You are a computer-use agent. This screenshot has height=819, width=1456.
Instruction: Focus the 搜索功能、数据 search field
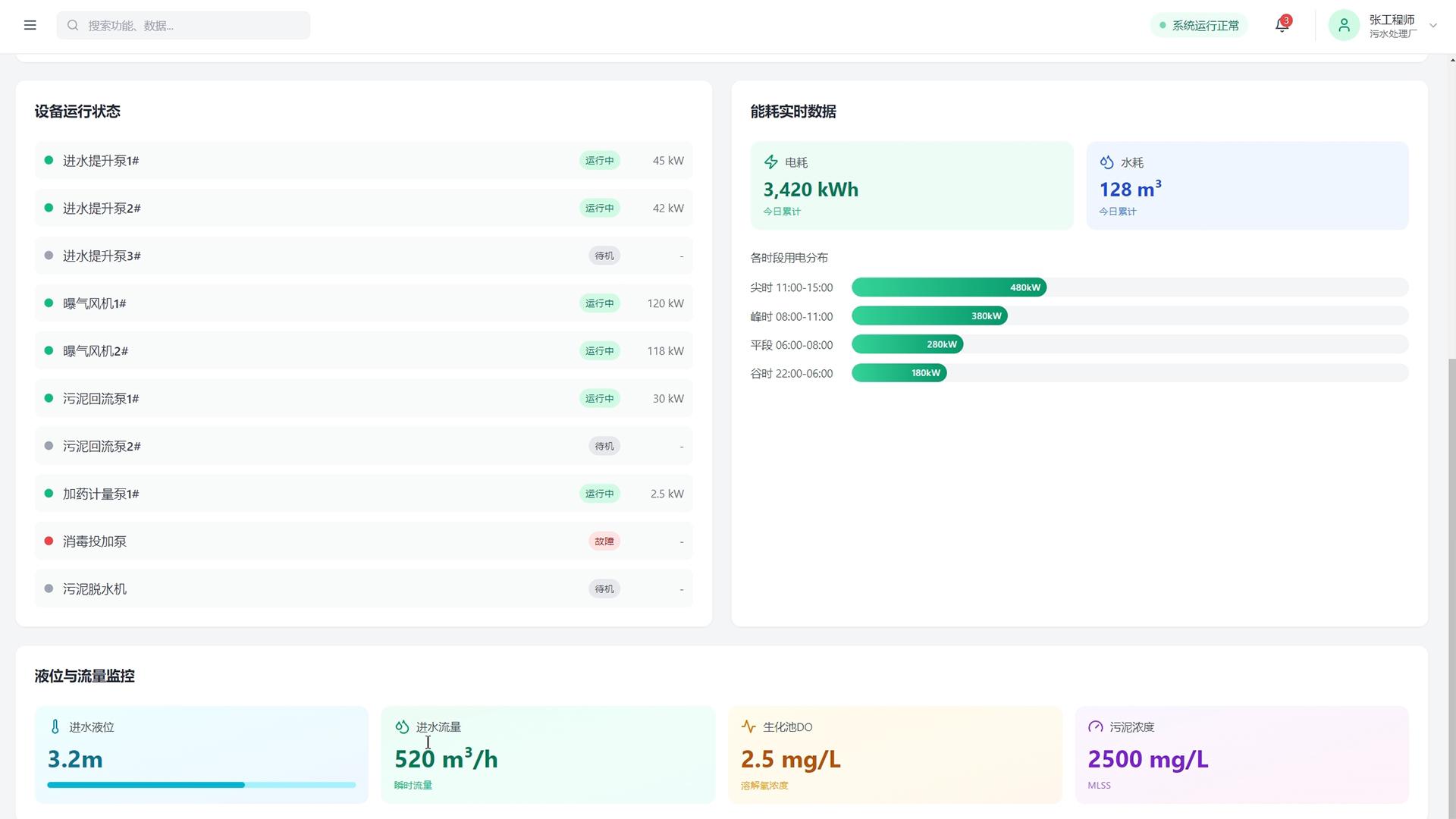click(184, 25)
